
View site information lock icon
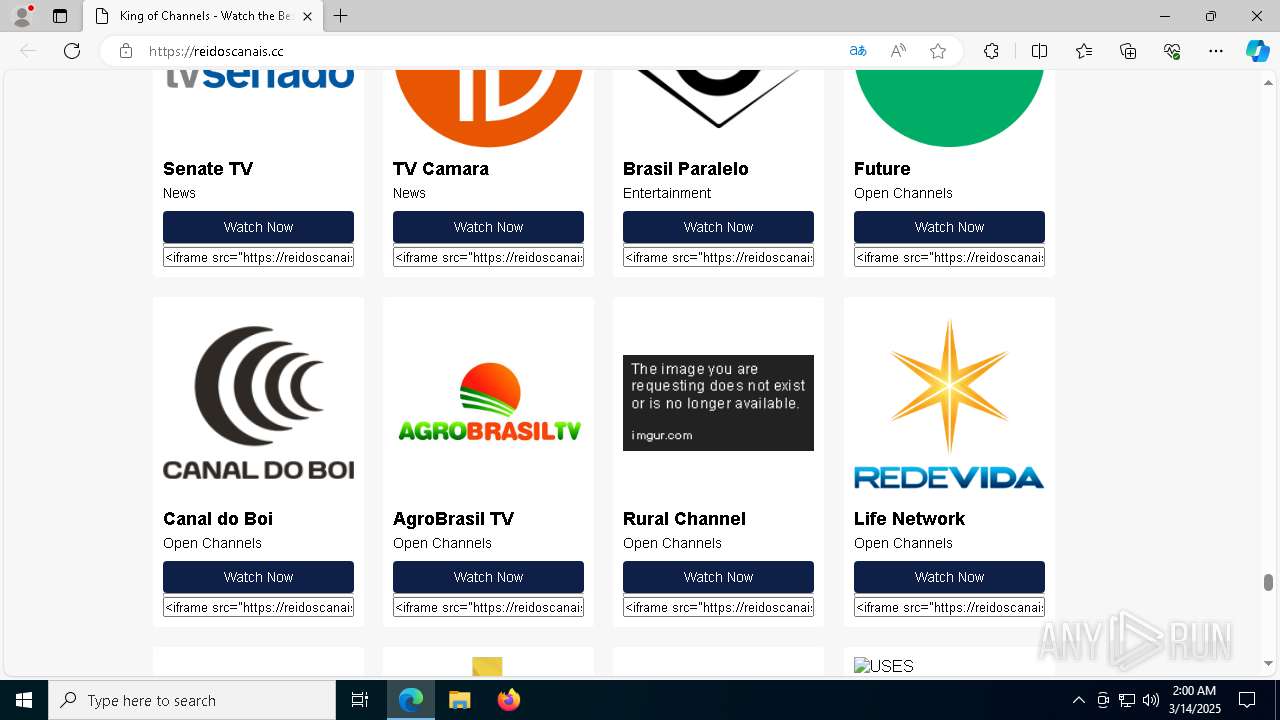pos(126,51)
